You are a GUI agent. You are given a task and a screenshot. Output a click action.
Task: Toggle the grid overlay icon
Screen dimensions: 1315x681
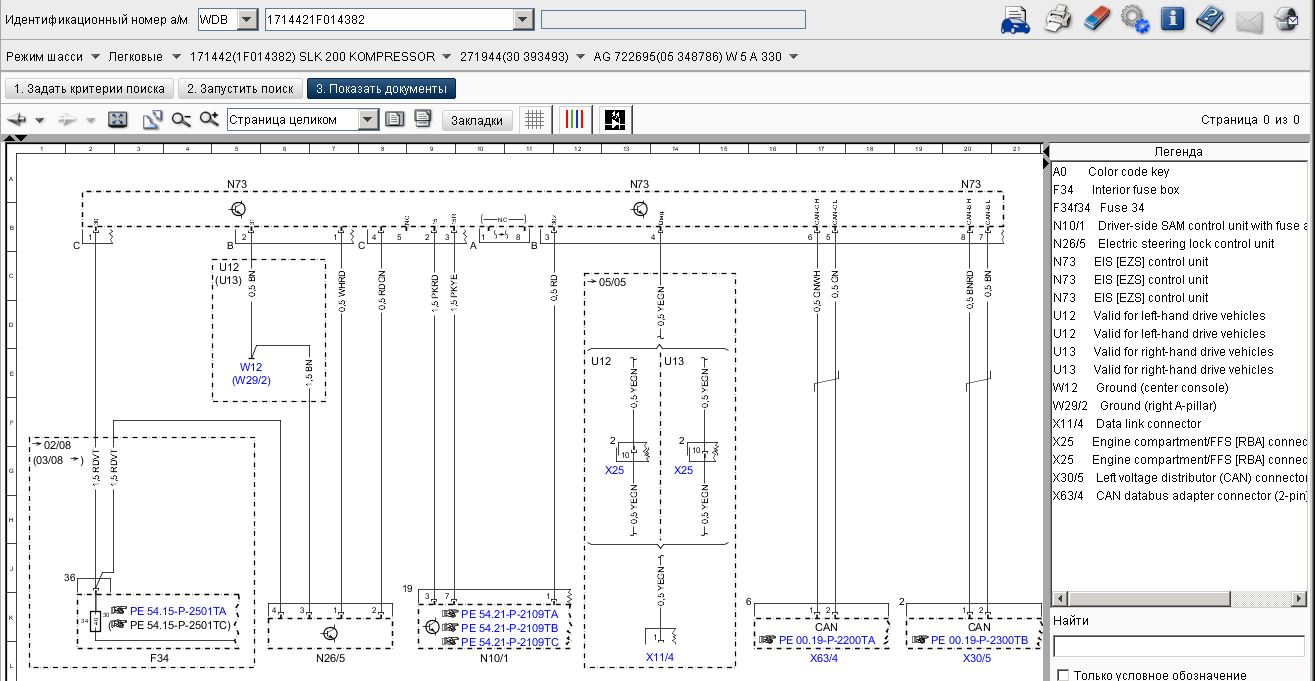535,120
